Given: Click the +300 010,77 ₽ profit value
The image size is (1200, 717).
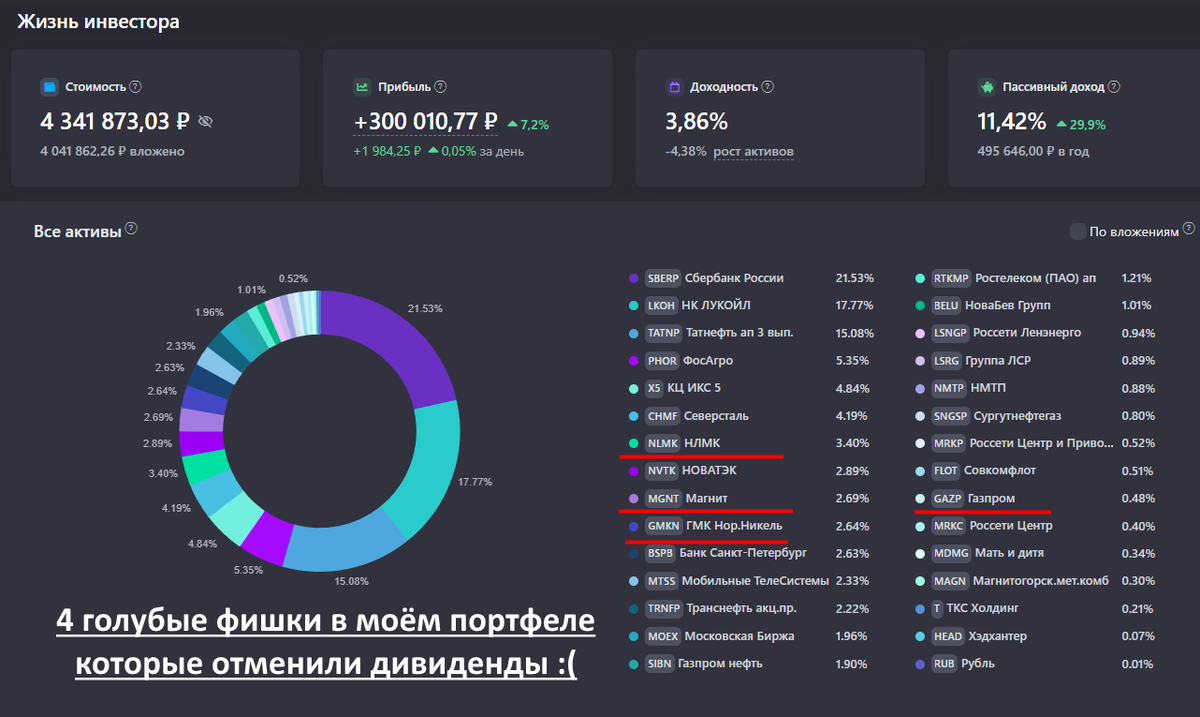Looking at the screenshot, I should [426, 122].
